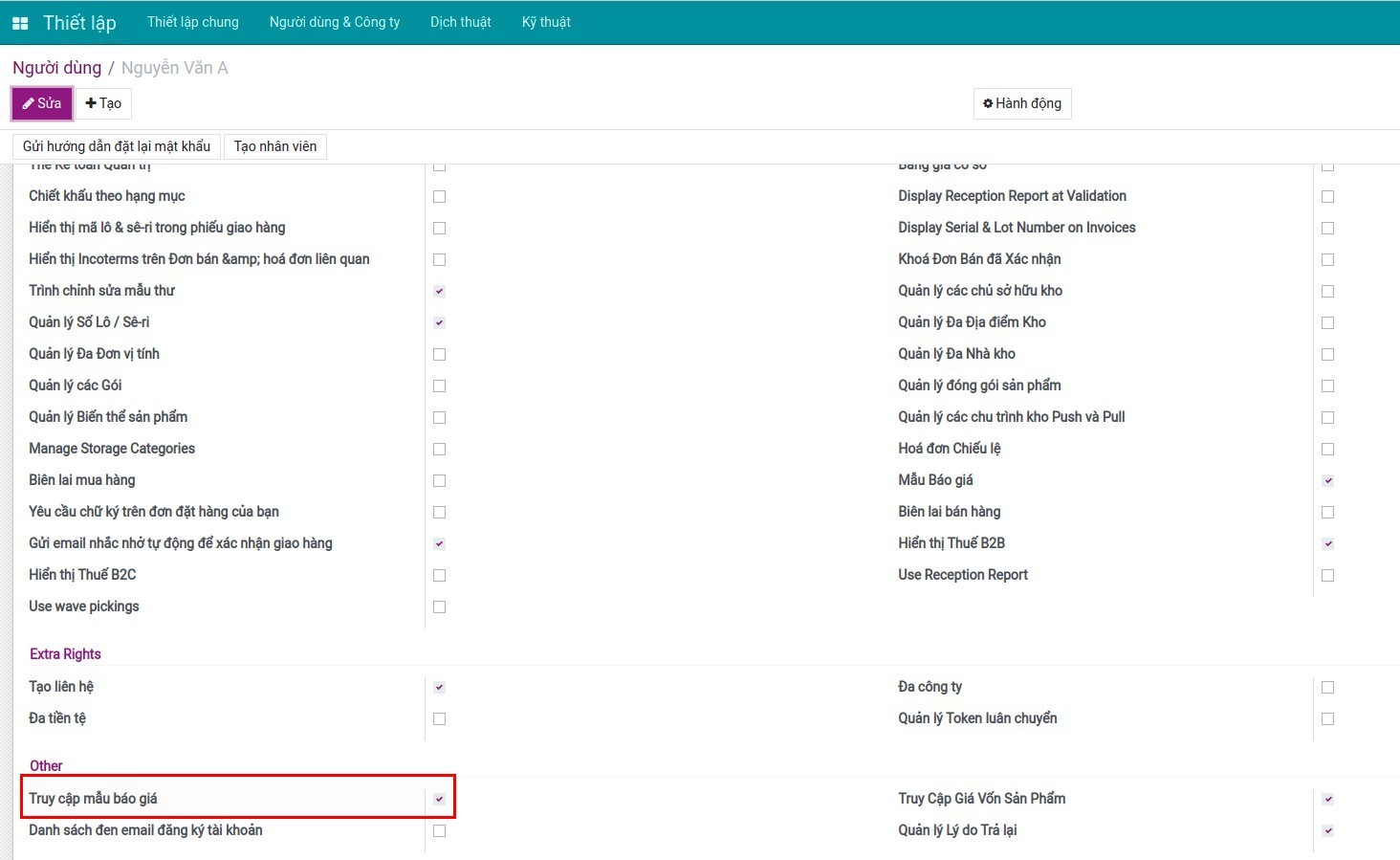Image resolution: width=1400 pixels, height=860 pixels.
Task: Click the Tạo nhân viên button
Action: coord(275,146)
